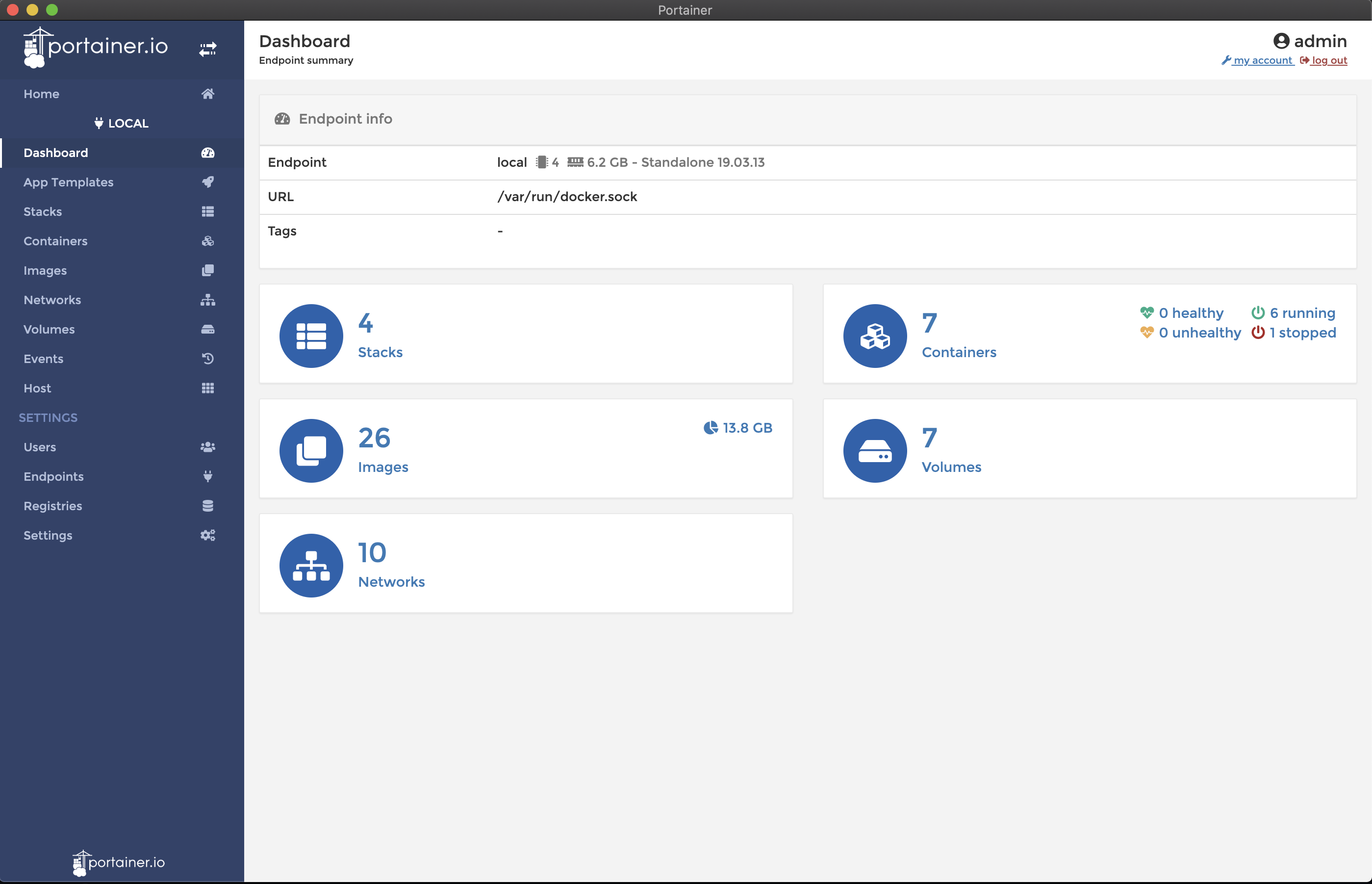Click the Settings gears icon

208,536
